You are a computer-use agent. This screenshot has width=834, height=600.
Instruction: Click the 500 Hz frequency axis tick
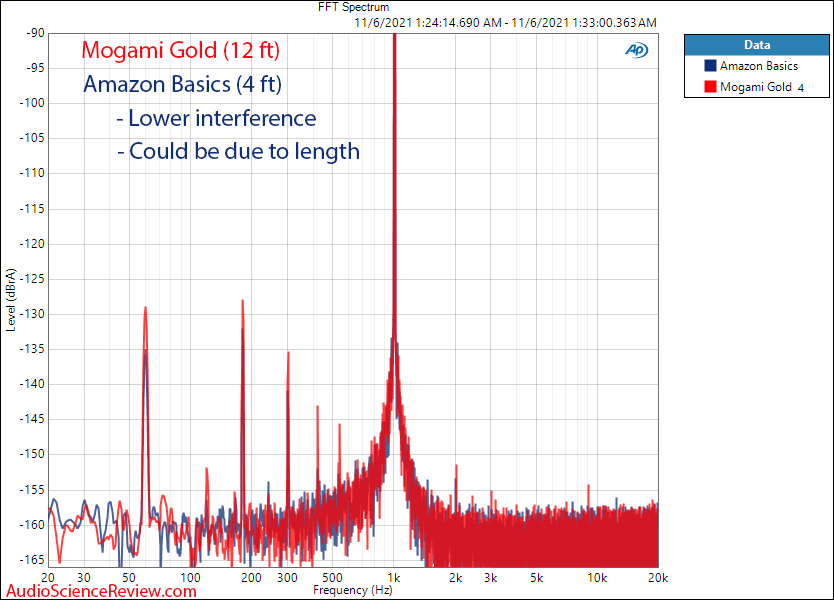point(332,578)
